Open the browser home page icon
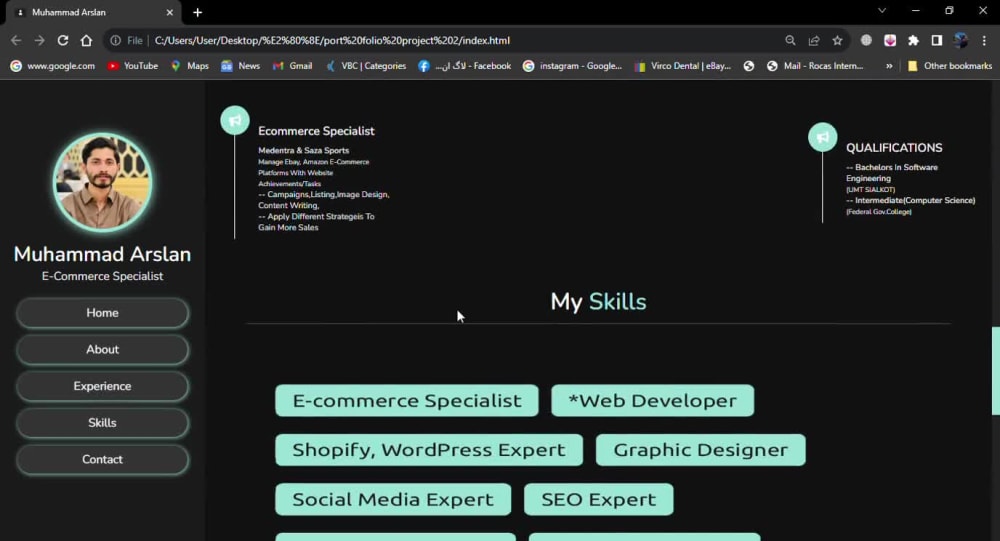The image size is (1000, 541). (x=86, y=40)
